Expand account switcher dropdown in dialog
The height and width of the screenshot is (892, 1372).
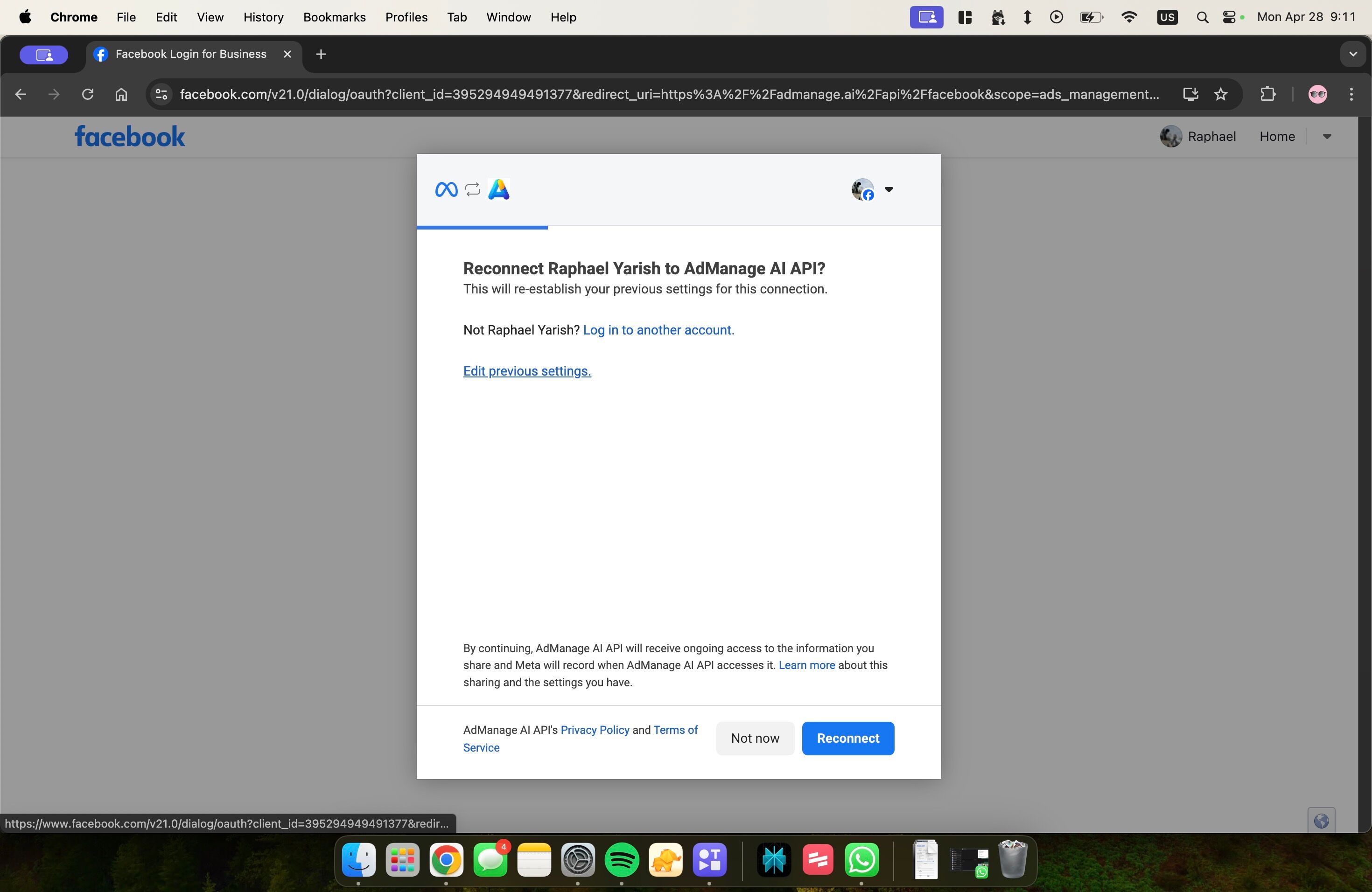888,189
